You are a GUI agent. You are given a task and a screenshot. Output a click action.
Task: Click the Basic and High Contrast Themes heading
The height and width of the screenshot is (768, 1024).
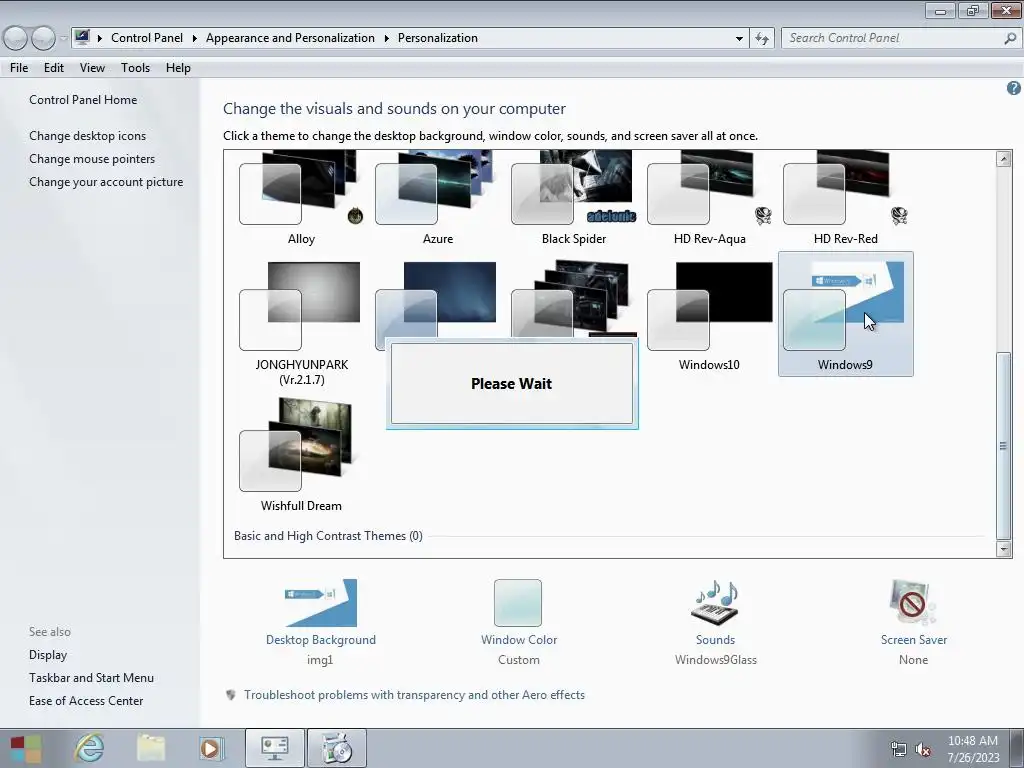(328, 536)
